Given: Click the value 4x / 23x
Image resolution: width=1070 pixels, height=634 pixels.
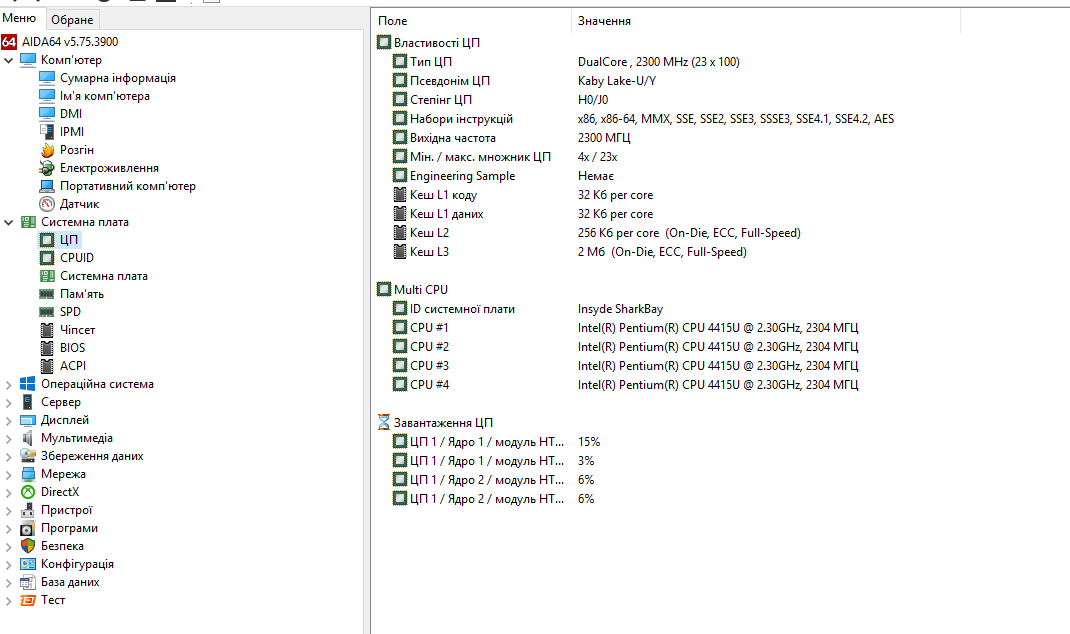Looking at the screenshot, I should pyautogui.click(x=597, y=157).
